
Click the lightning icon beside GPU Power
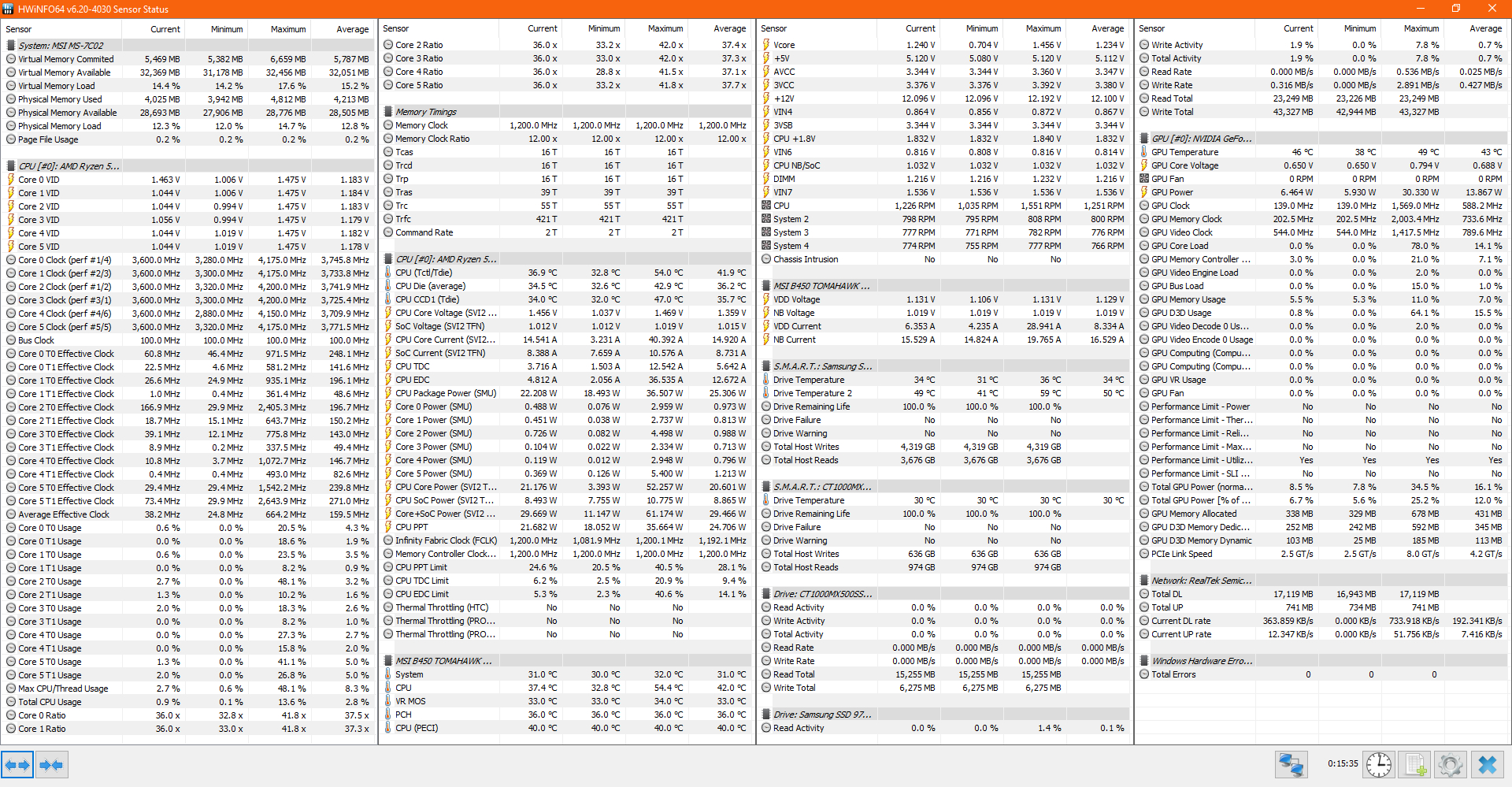tap(1144, 192)
